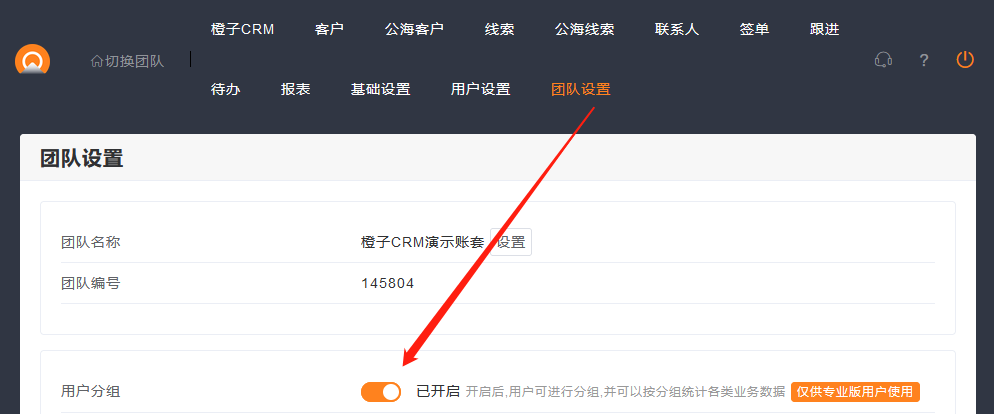Click the orange CRM logo icon
Image resolution: width=994 pixels, height=414 pixels.
pyautogui.click(x=32, y=61)
